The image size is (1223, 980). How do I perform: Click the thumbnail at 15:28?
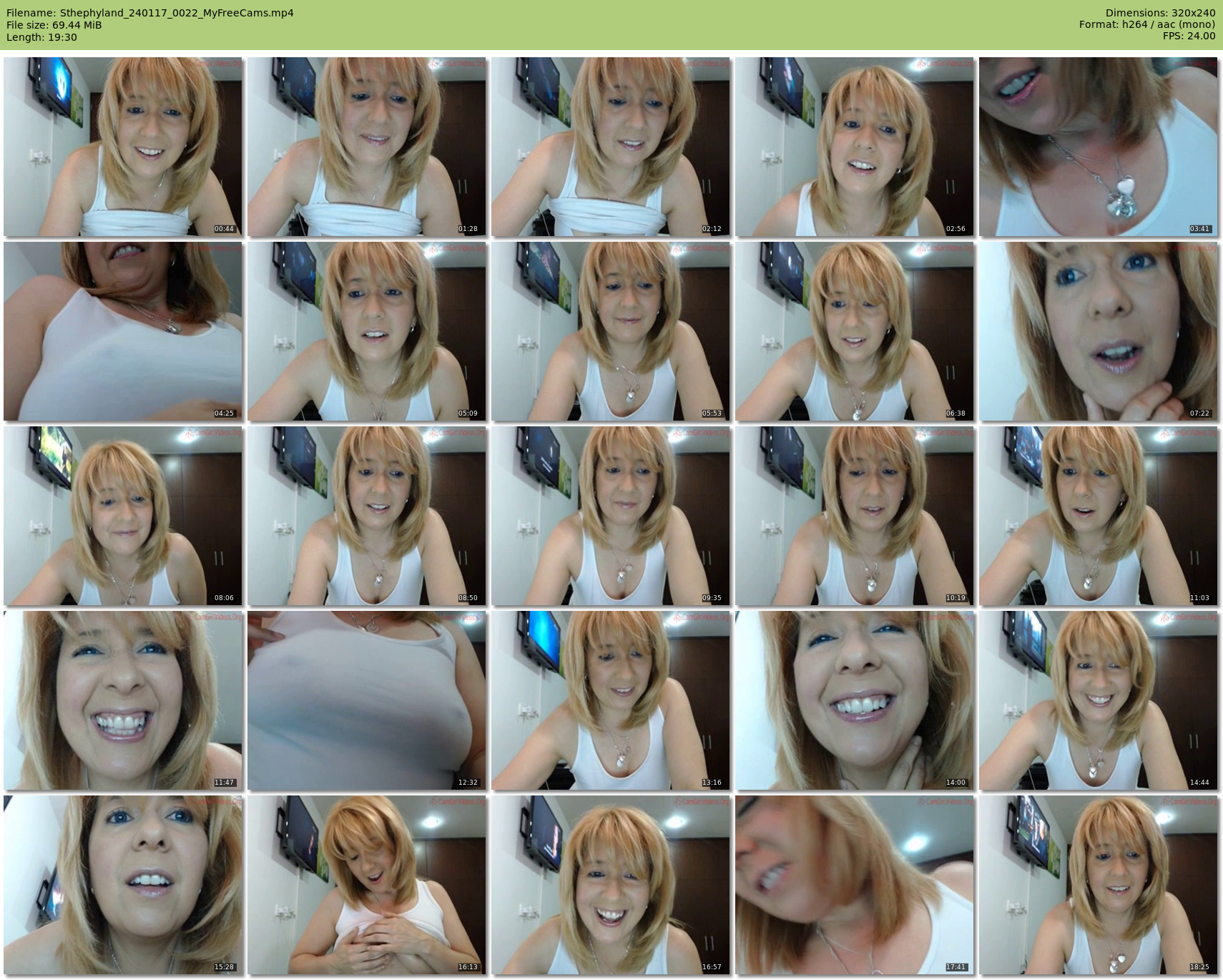tap(122, 885)
